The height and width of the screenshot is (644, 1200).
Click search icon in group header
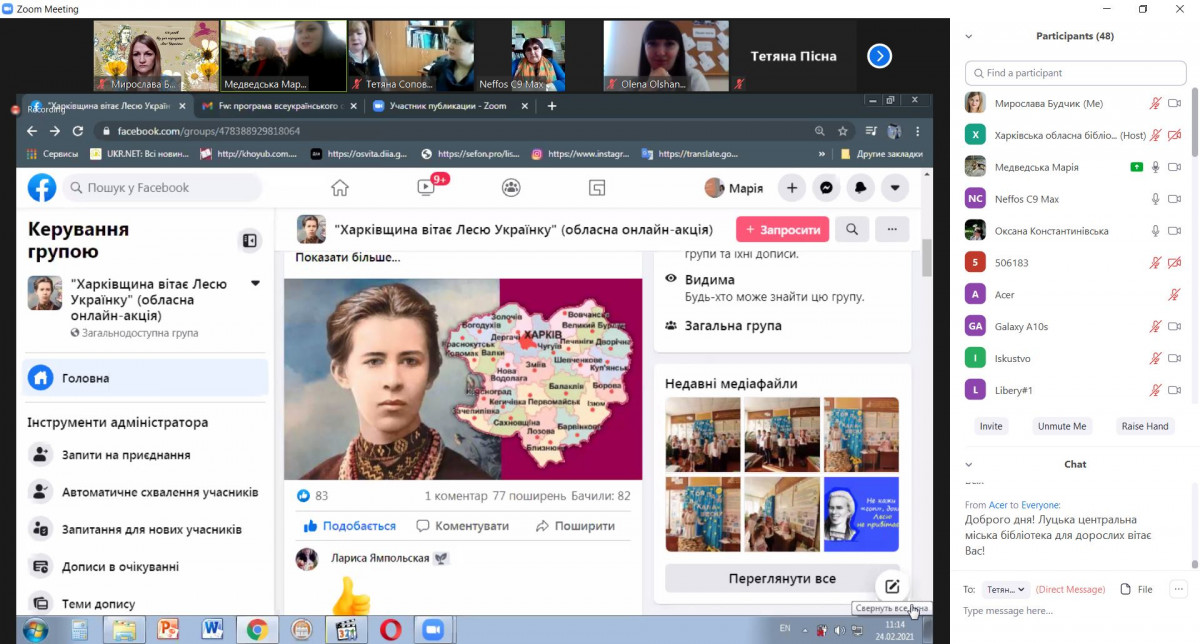pyautogui.click(x=852, y=229)
